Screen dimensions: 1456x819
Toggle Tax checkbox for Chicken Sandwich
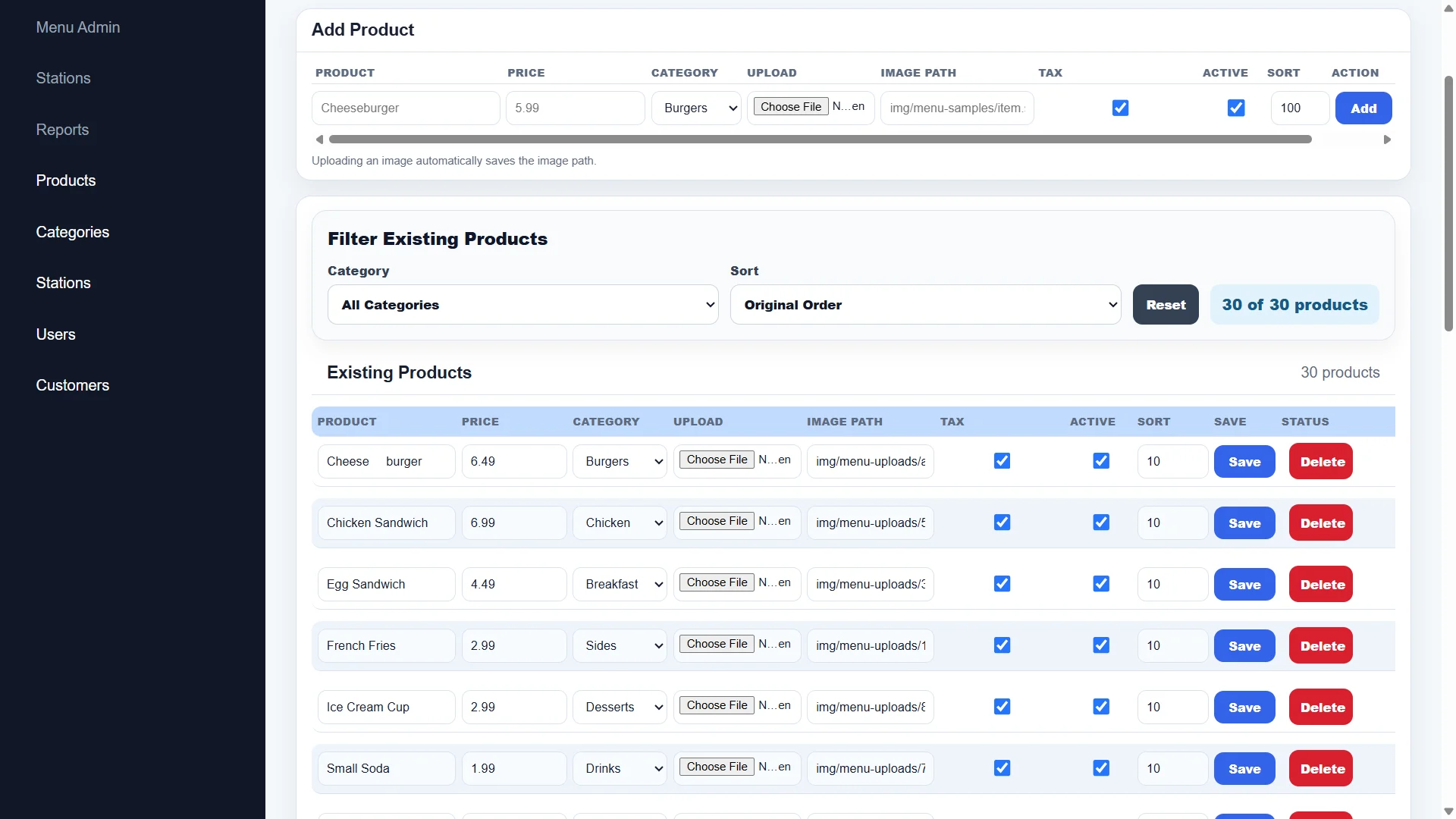coord(1002,522)
